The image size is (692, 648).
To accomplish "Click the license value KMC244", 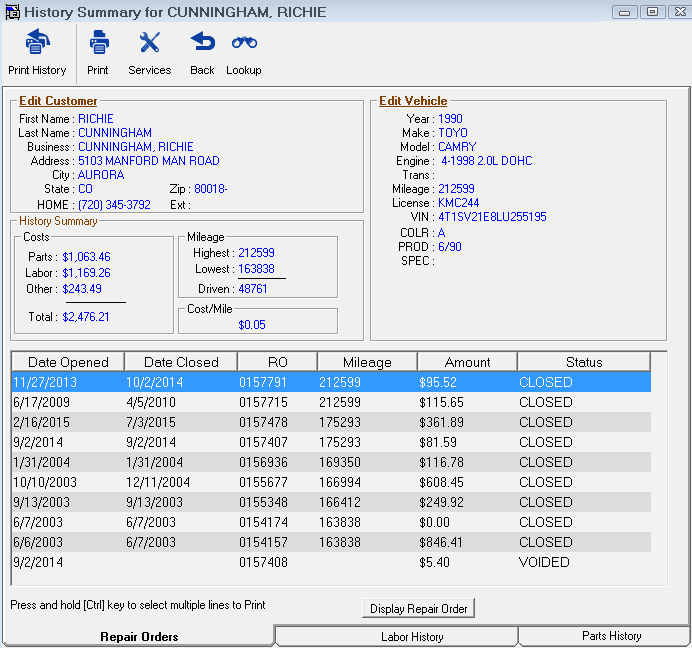I will pyautogui.click(x=459, y=203).
